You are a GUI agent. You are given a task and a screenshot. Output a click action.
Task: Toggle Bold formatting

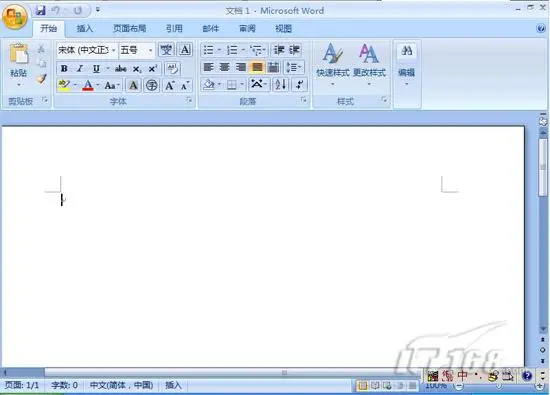[x=64, y=69]
